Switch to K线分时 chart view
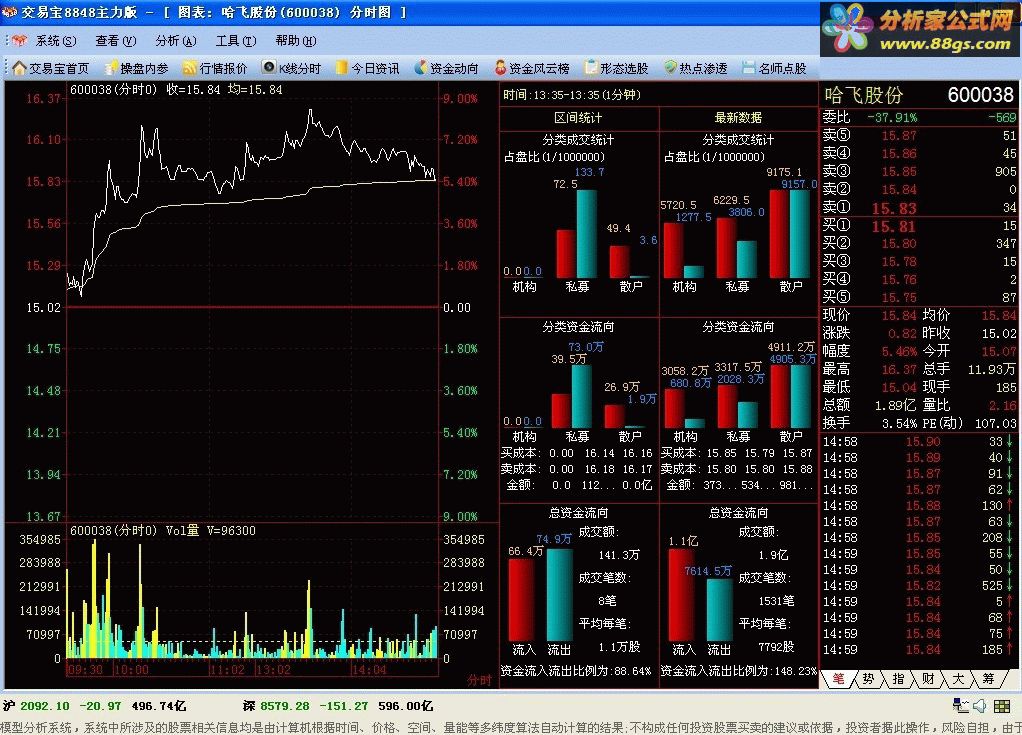 pyautogui.click(x=292, y=68)
